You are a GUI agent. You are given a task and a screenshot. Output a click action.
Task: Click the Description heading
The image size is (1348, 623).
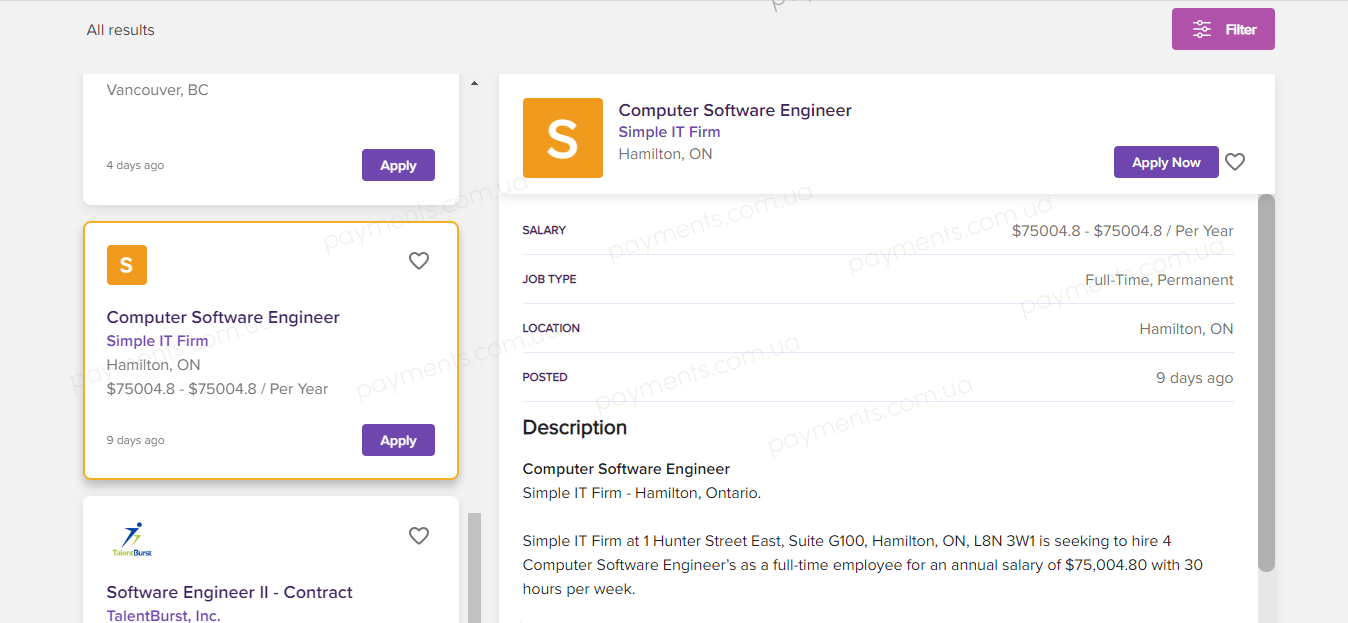[x=575, y=428]
